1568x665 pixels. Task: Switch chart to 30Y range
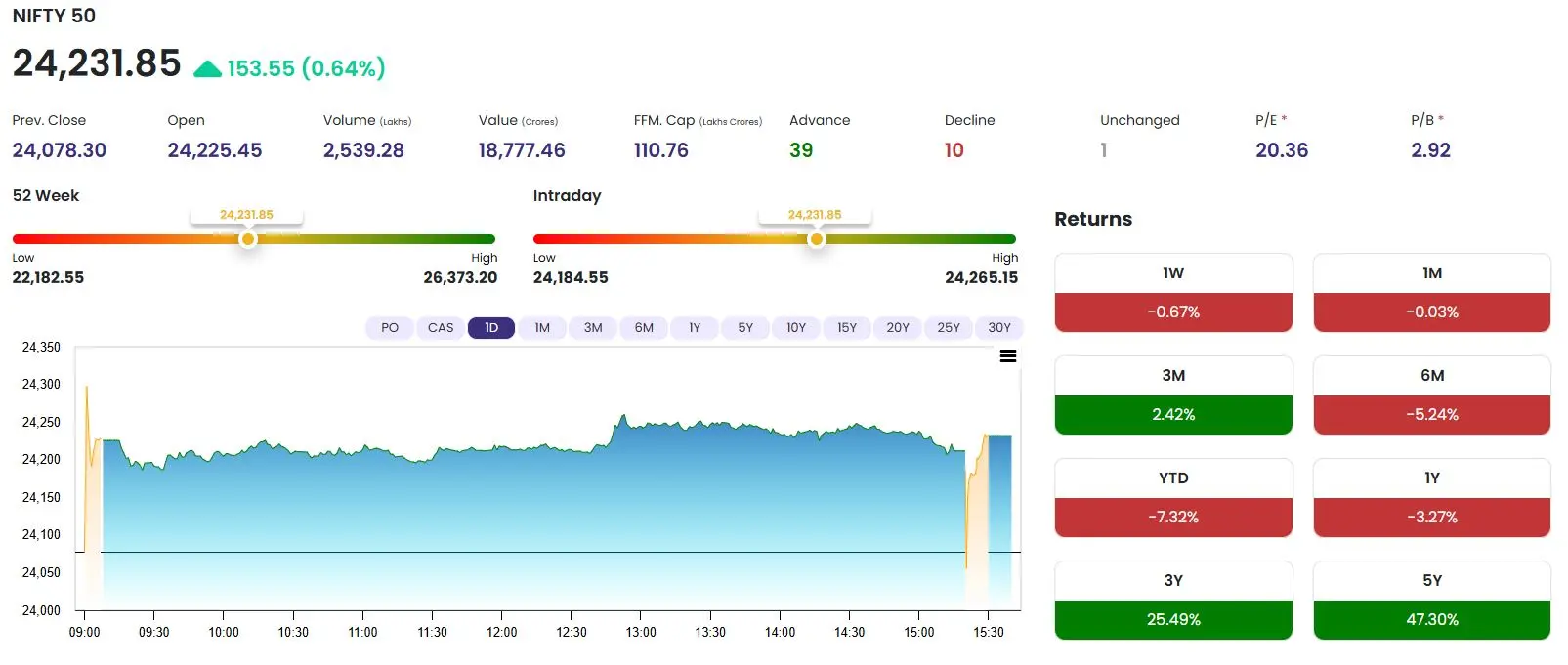coord(999,328)
